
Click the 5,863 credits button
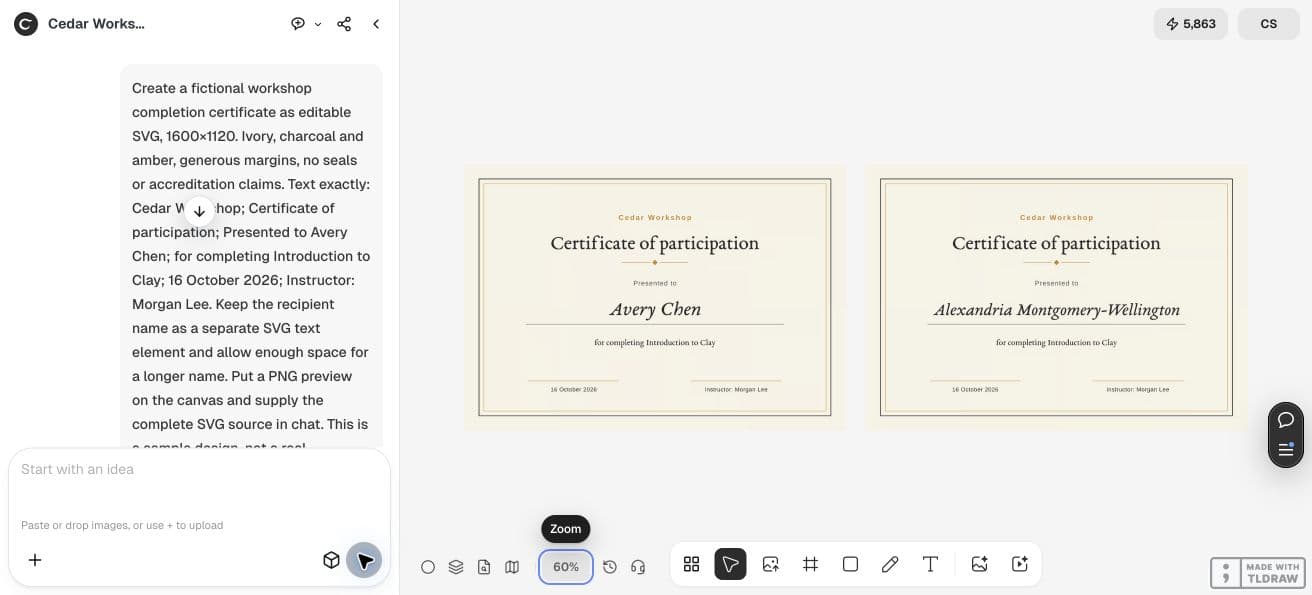pyautogui.click(x=1190, y=24)
